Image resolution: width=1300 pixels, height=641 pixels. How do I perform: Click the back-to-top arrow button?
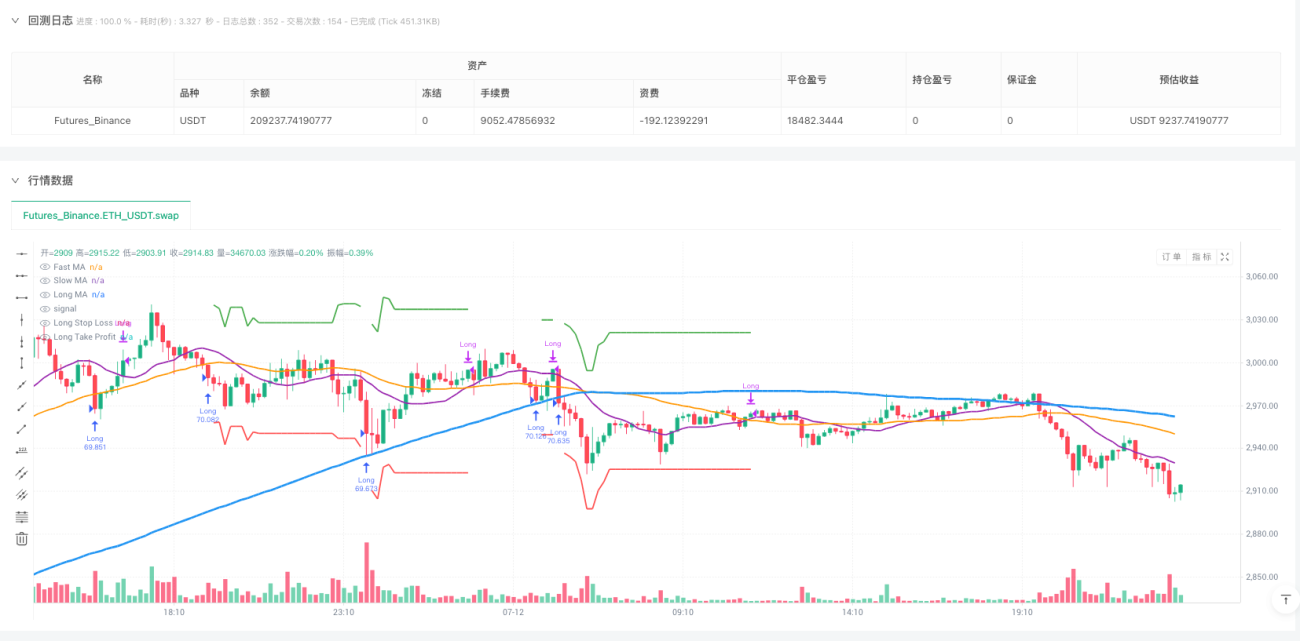click(x=1285, y=600)
